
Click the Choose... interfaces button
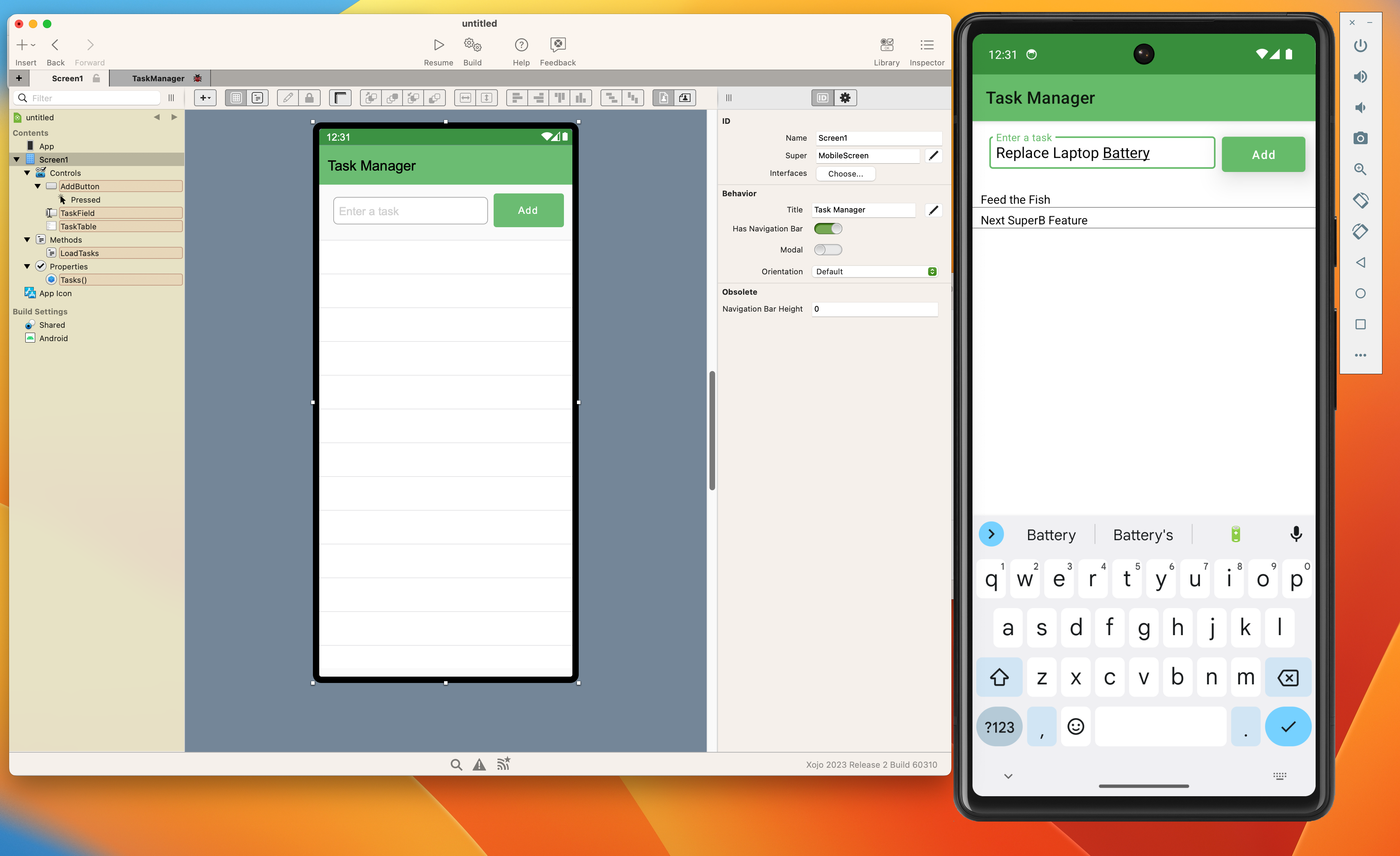[x=846, y=173]
